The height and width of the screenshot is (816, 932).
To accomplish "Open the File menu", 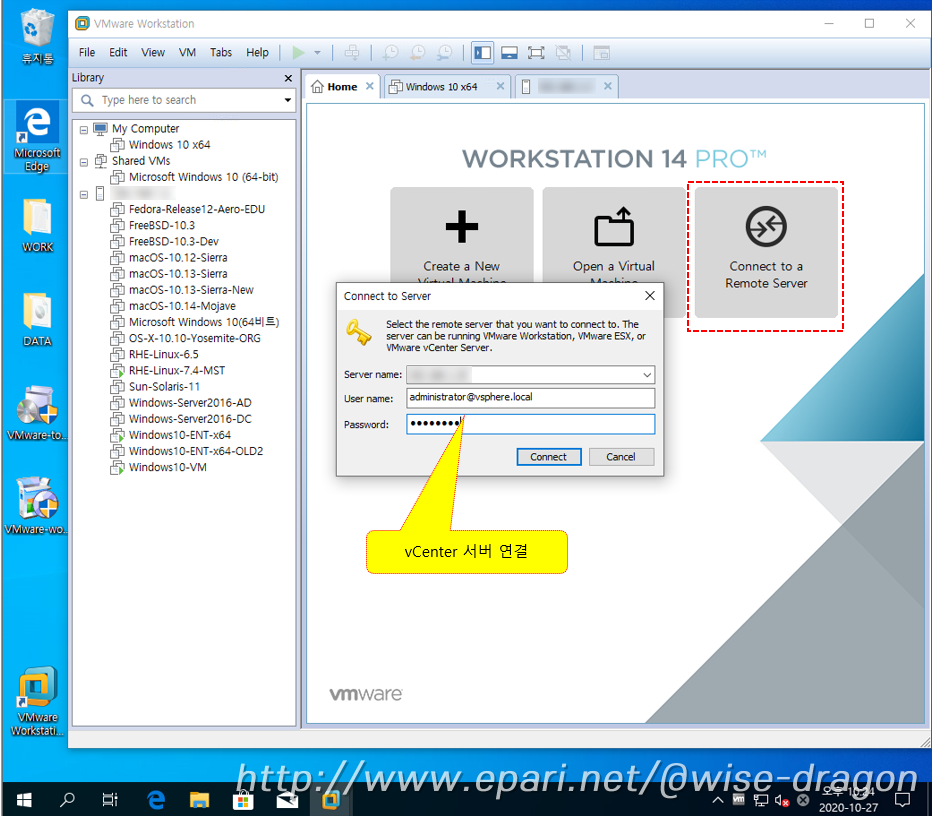I will pyautogui.click(x=87, y=52).
